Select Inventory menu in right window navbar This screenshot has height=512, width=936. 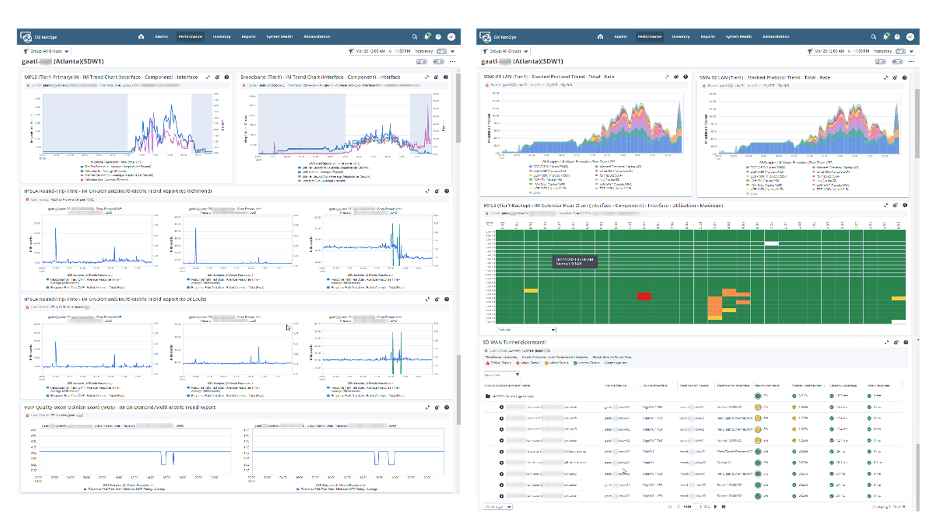click(x=682, y=35)
